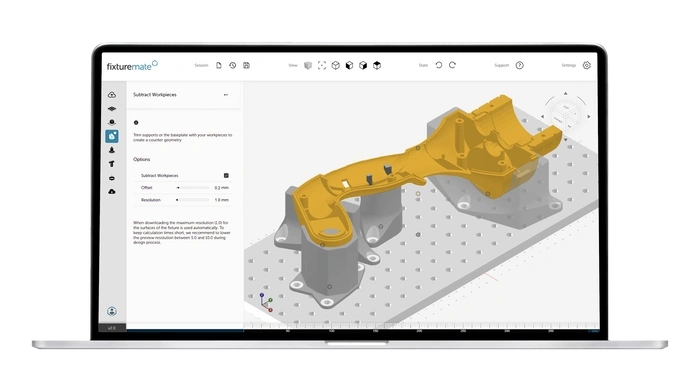Click the 'Session' toolbar label
Viewport: 700px width, 390px height.
coord(201,65)
